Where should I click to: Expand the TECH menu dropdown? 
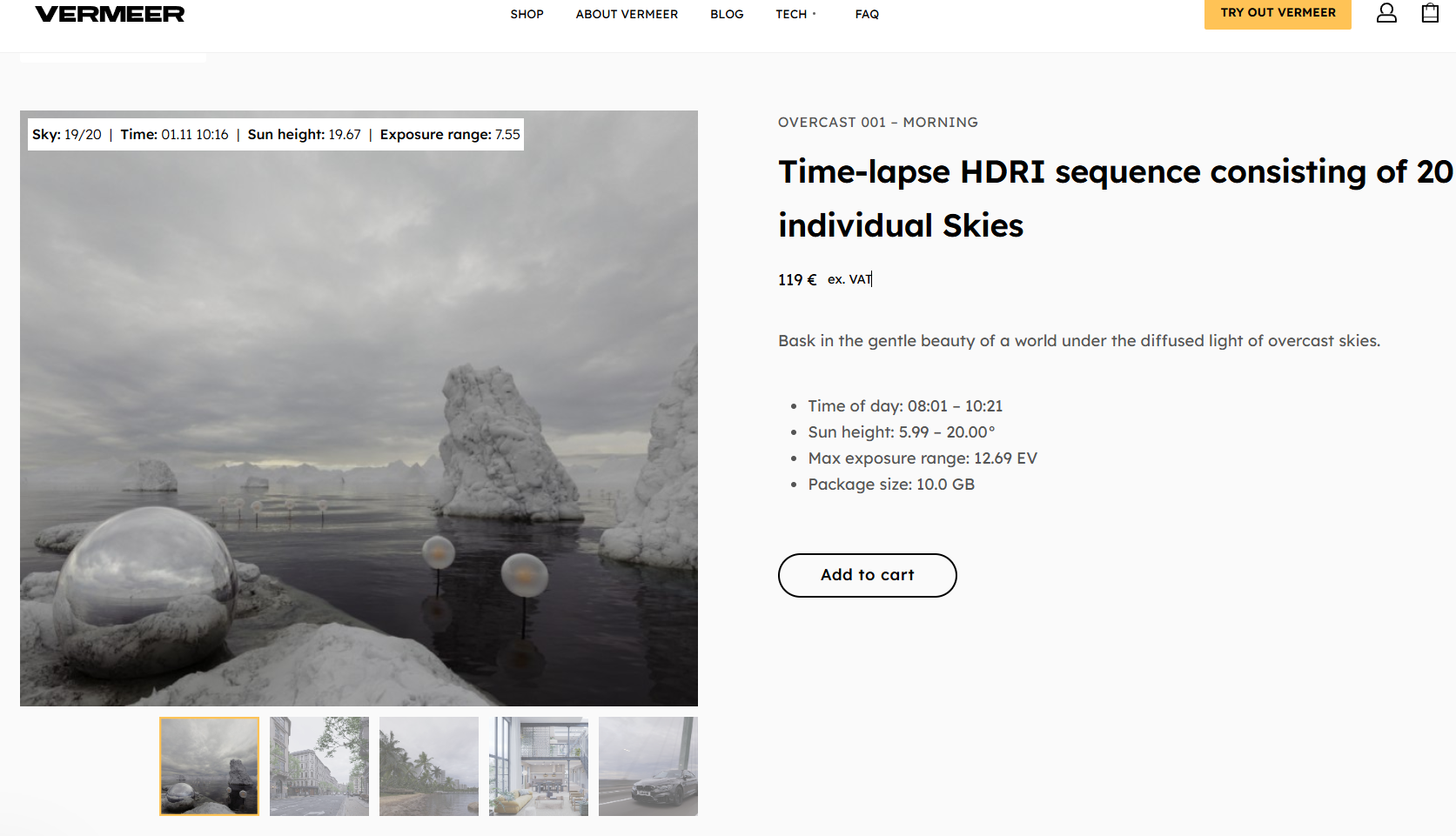point(795,15)
